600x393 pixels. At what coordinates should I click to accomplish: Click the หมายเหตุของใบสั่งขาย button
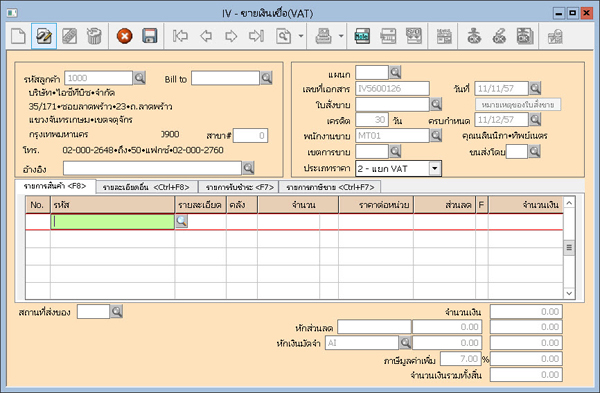coord(518,104)
